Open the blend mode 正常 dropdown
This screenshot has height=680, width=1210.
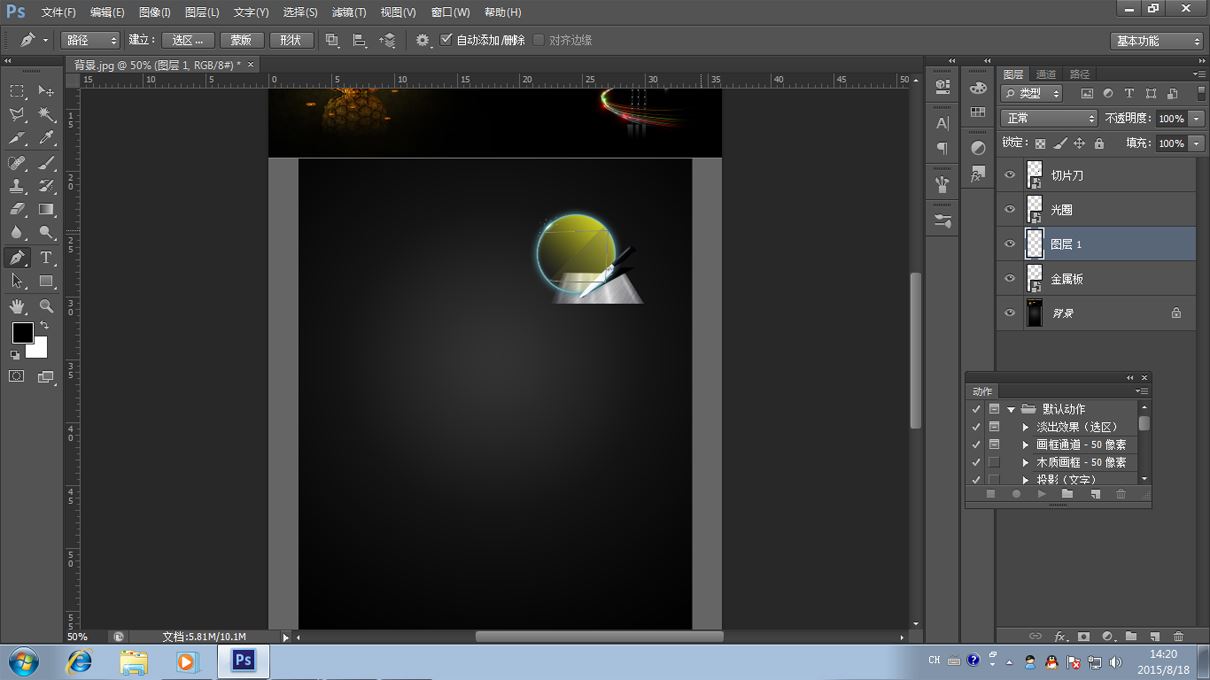tap(1048, 118)
